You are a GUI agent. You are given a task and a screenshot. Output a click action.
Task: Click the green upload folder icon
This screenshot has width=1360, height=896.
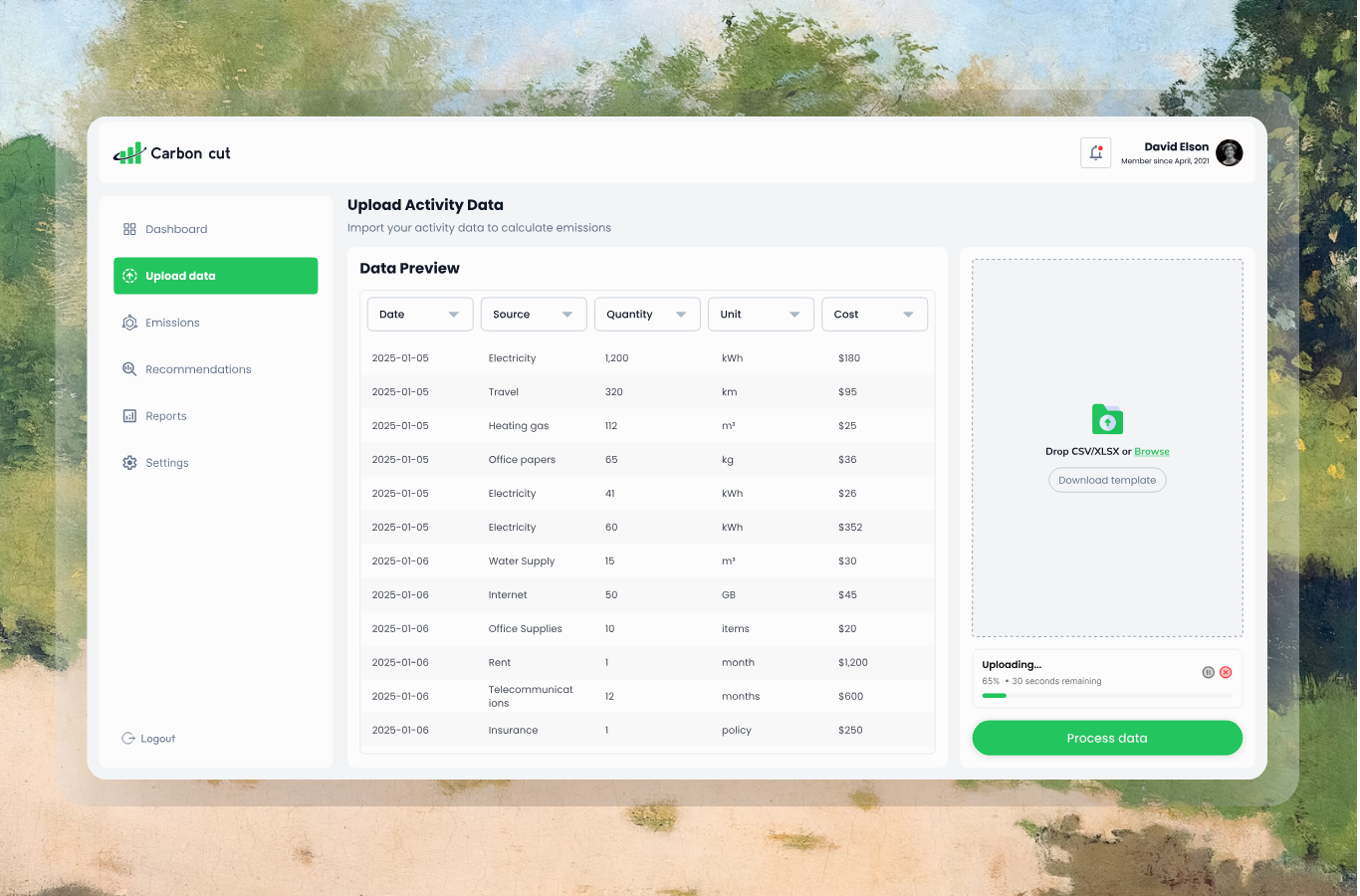click(x=1107, y=419)
